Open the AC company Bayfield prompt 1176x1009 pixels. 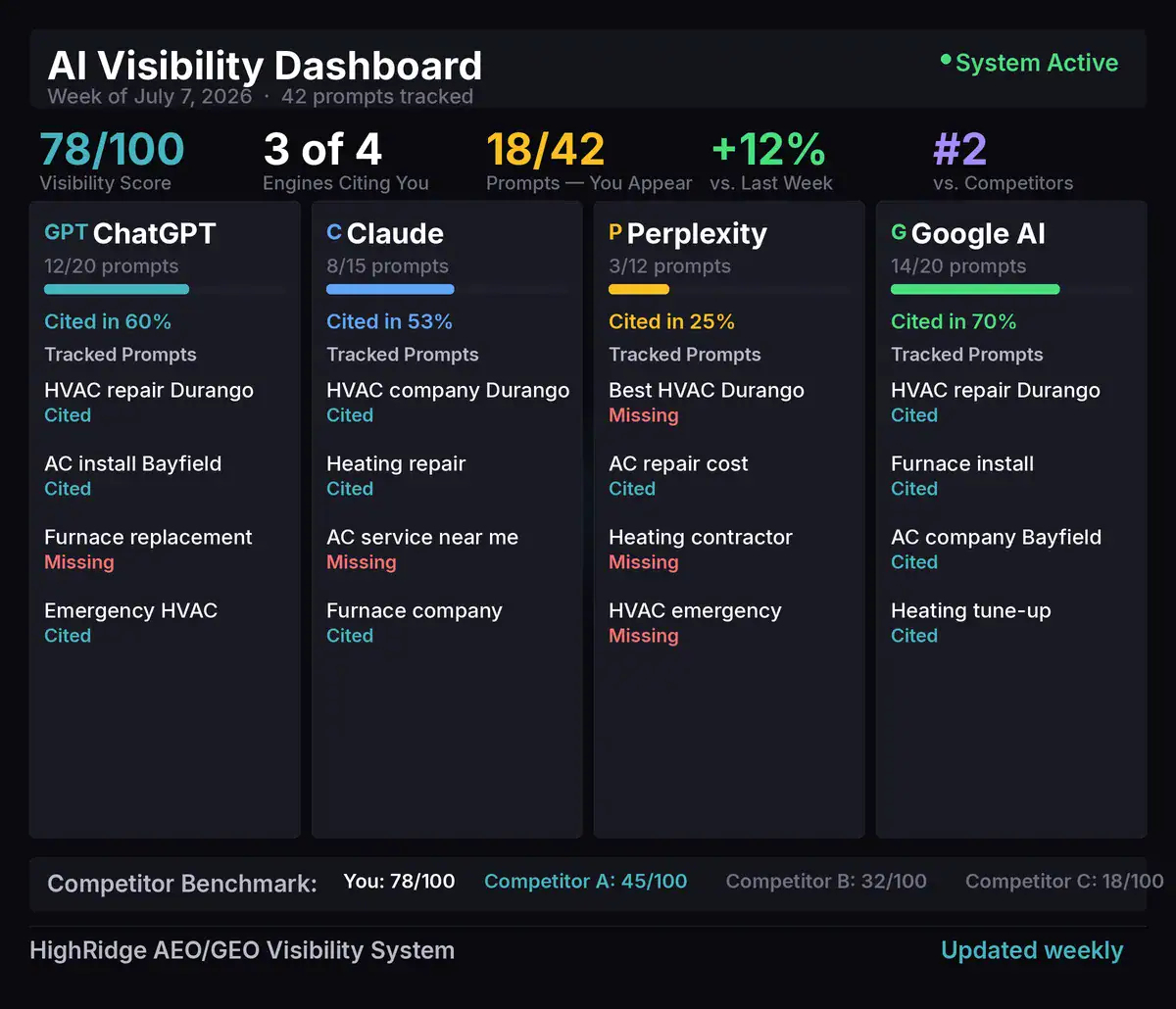[996, 537]
